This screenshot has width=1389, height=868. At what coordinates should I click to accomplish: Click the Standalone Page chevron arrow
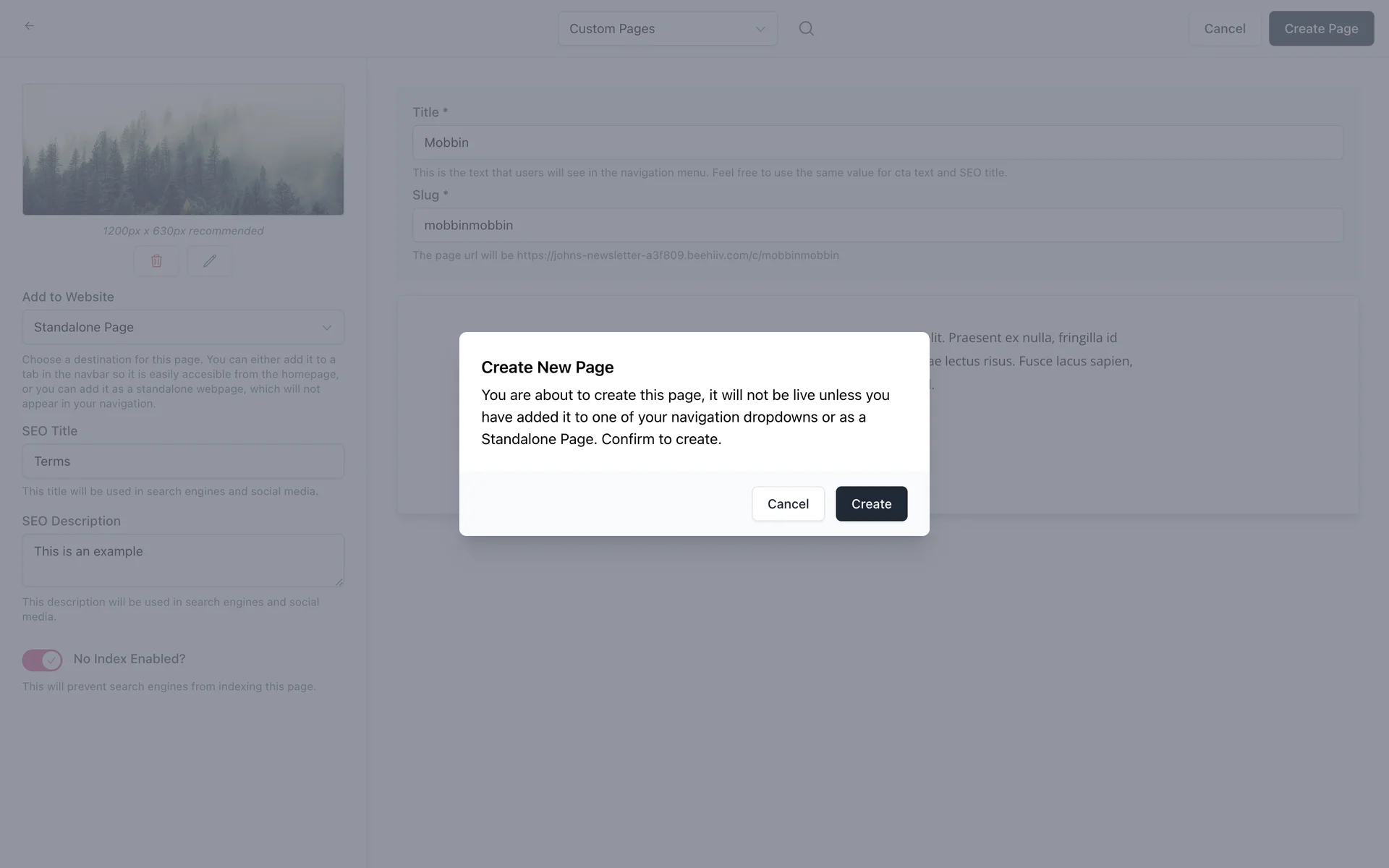[x=327, y=328]
